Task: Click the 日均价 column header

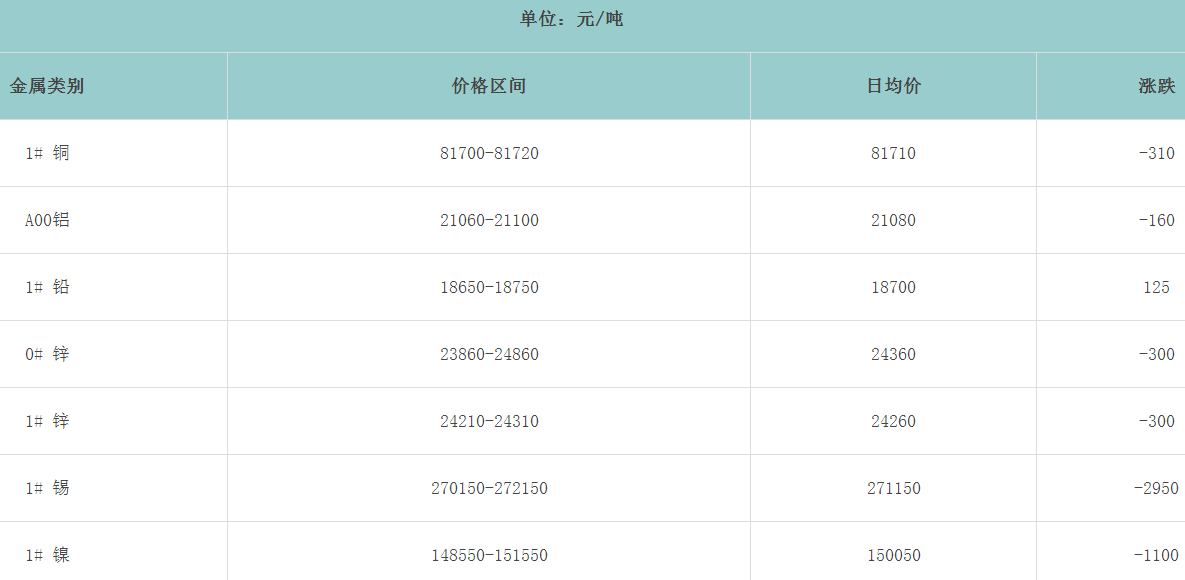Action: [x=893, y=86]
